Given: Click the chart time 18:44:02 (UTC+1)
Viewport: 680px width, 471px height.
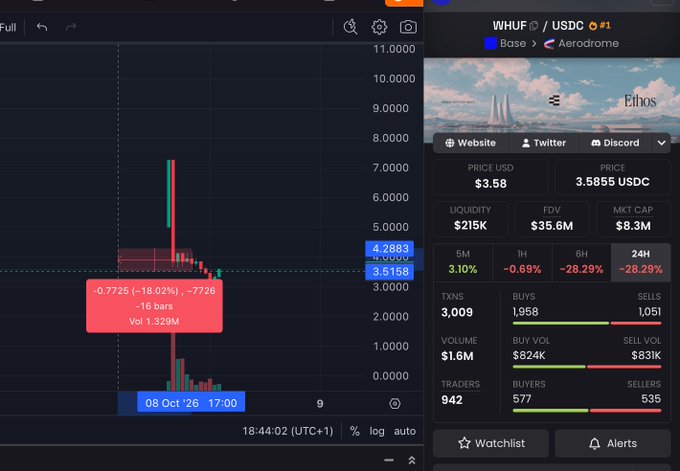Looking at the screenshot, I should [x=288, y=431].
